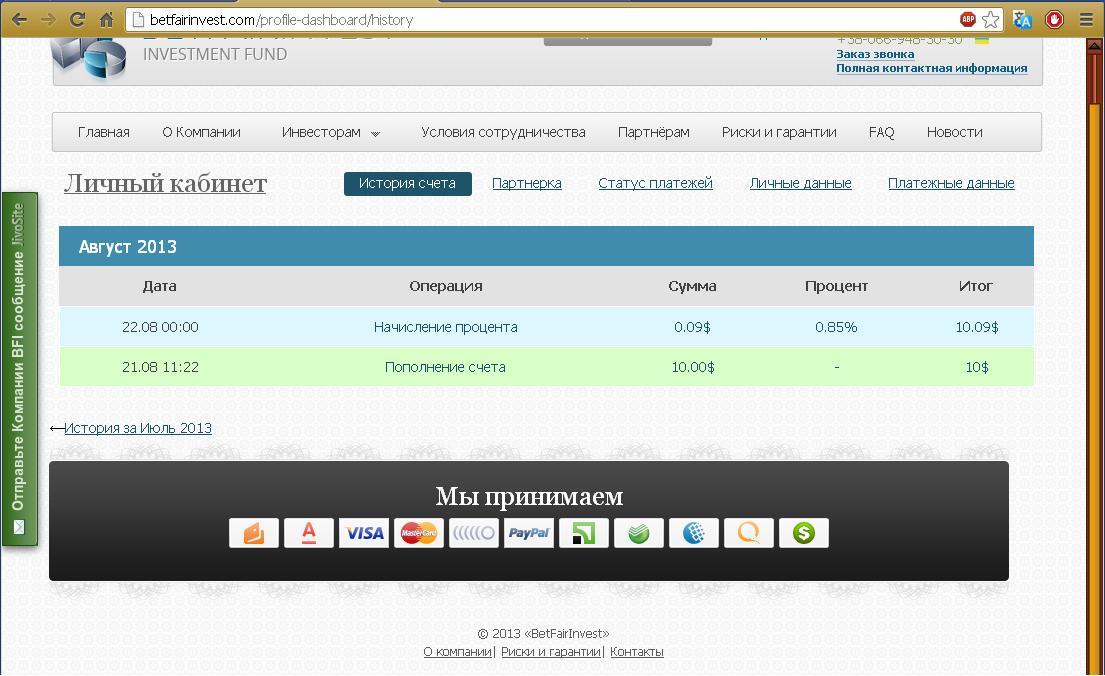Viewport: 1105px width, 676px height.
Task: Open Главная menu item
Action: tap(104, 133)
